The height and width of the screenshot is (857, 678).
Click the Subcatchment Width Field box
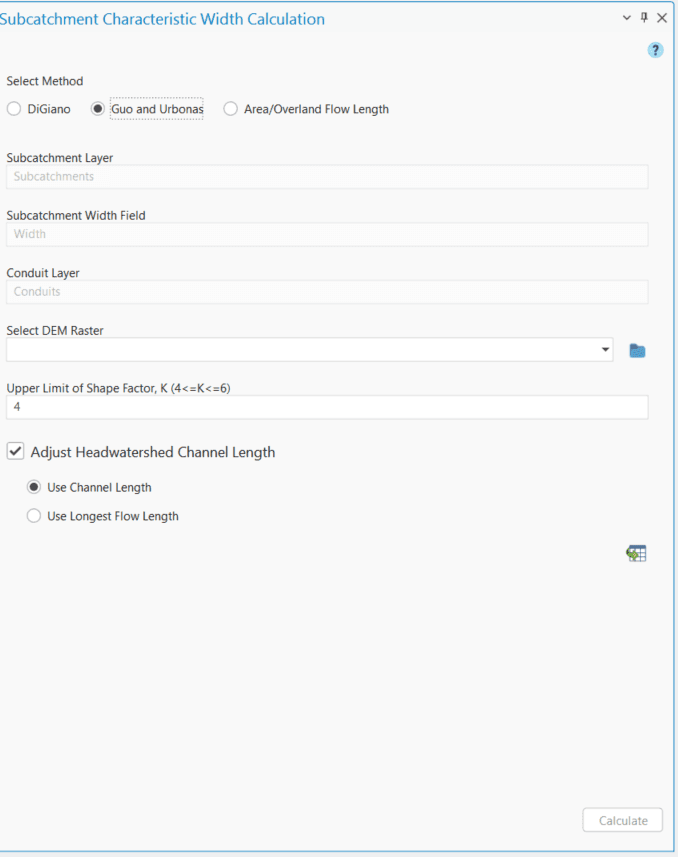coord(300,234)
